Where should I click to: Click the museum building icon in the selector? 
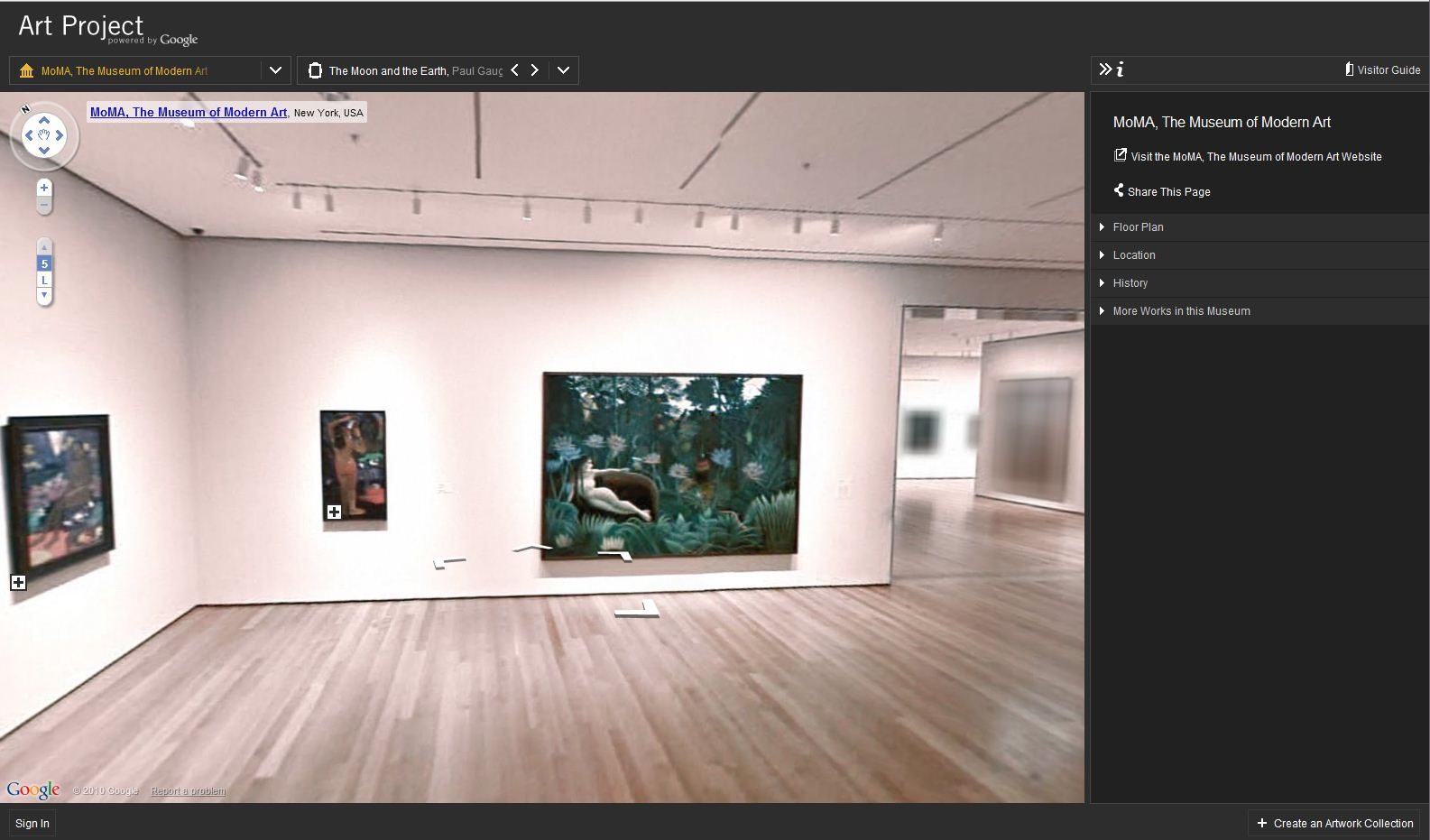[26, 70]
